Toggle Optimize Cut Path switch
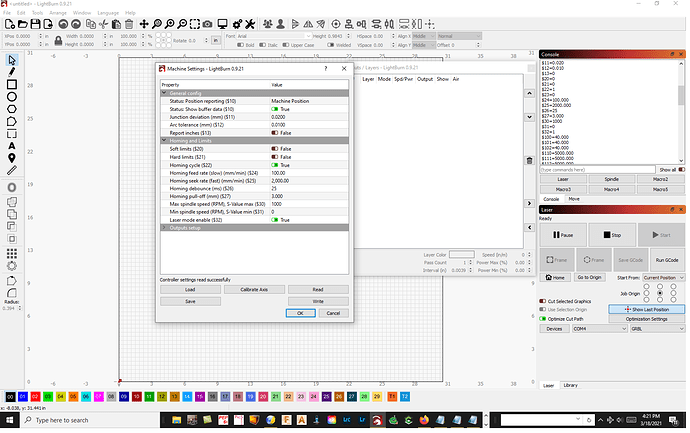 [x=543, y=319]
